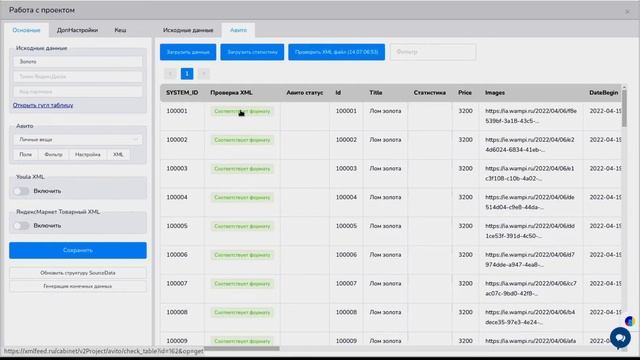Go to the previous page arrow

tap(170, 73)
